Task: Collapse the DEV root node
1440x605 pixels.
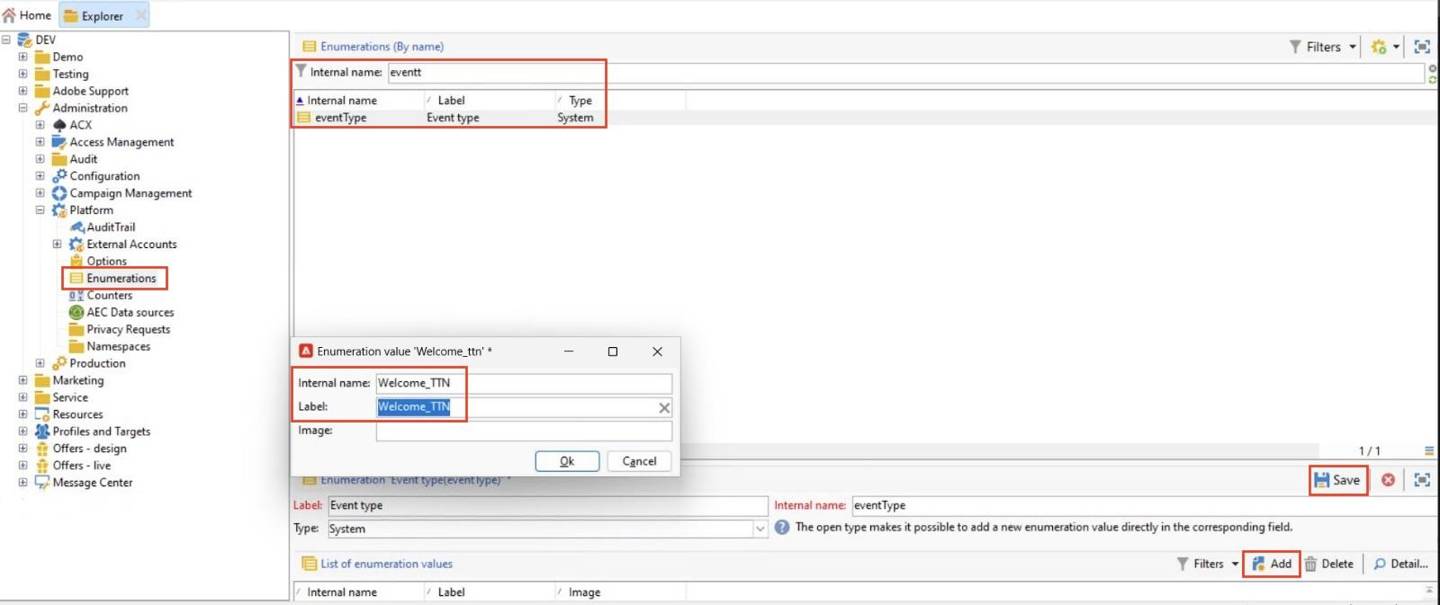Action: point(7,40)
